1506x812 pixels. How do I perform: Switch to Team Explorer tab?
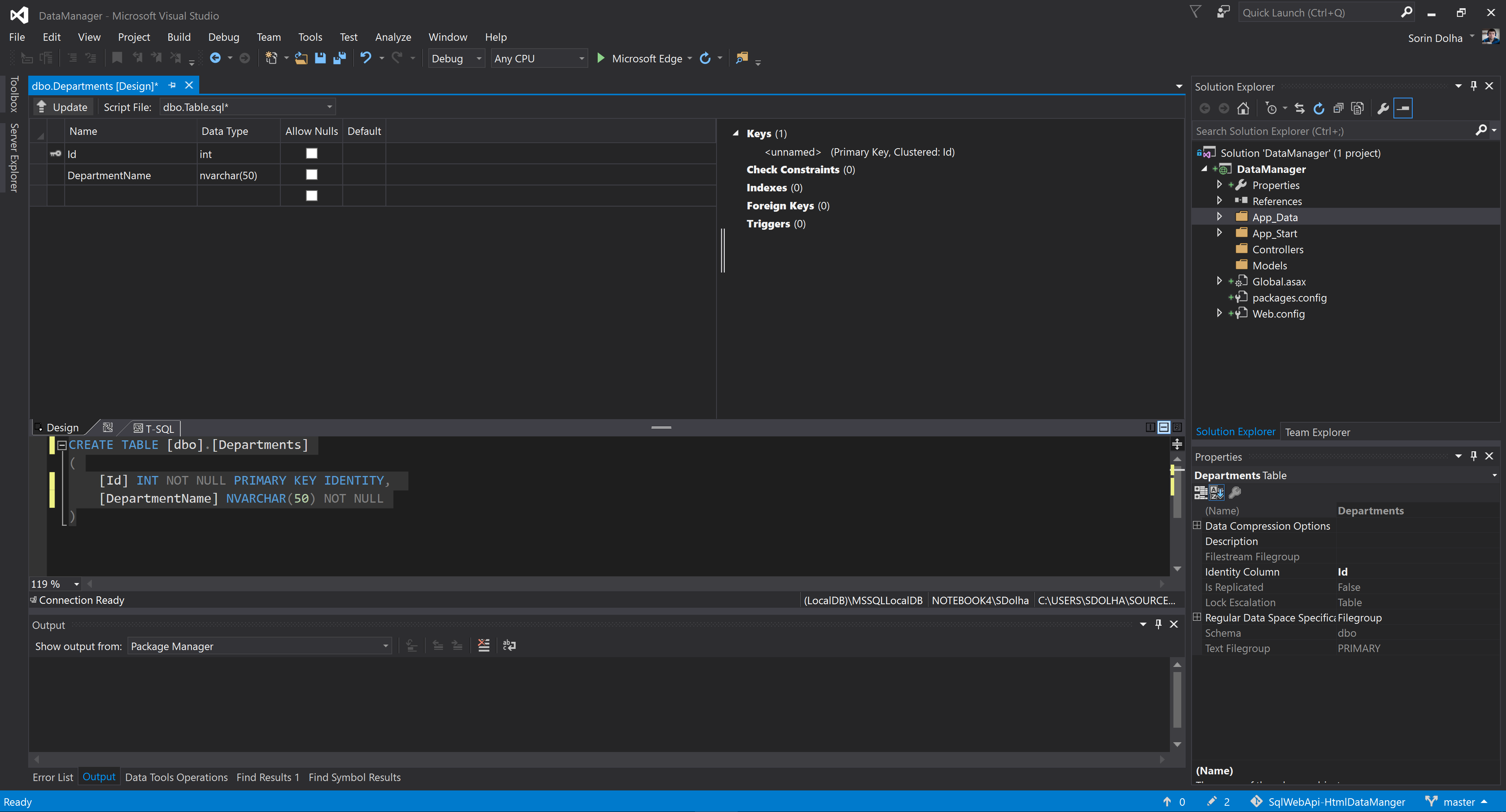pyautogui.click(x=1317, y=432)
